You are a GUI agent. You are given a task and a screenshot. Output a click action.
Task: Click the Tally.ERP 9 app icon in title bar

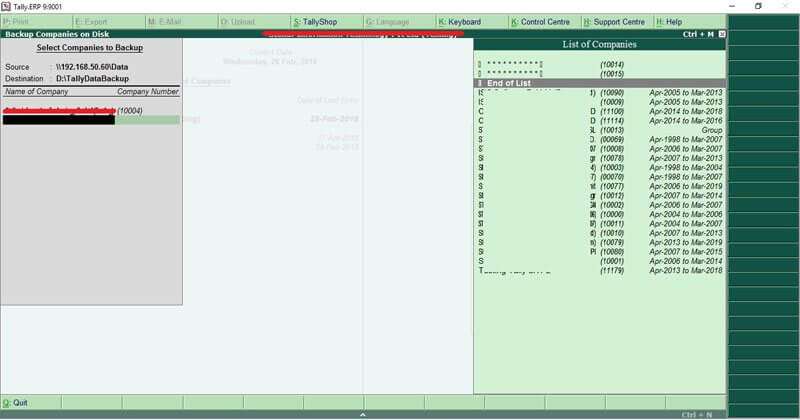(6, 6)
